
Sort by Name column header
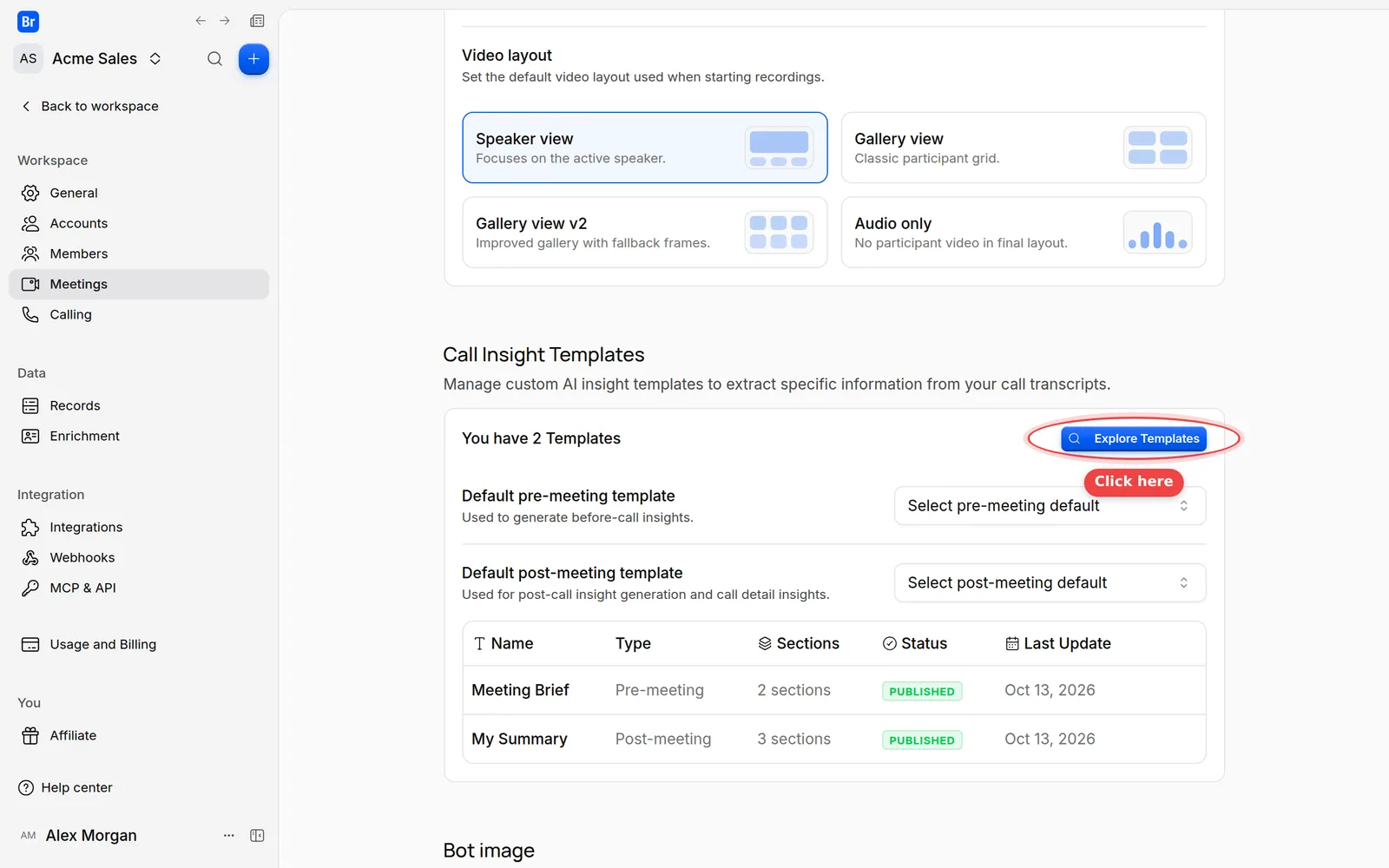tap(504, 643)
